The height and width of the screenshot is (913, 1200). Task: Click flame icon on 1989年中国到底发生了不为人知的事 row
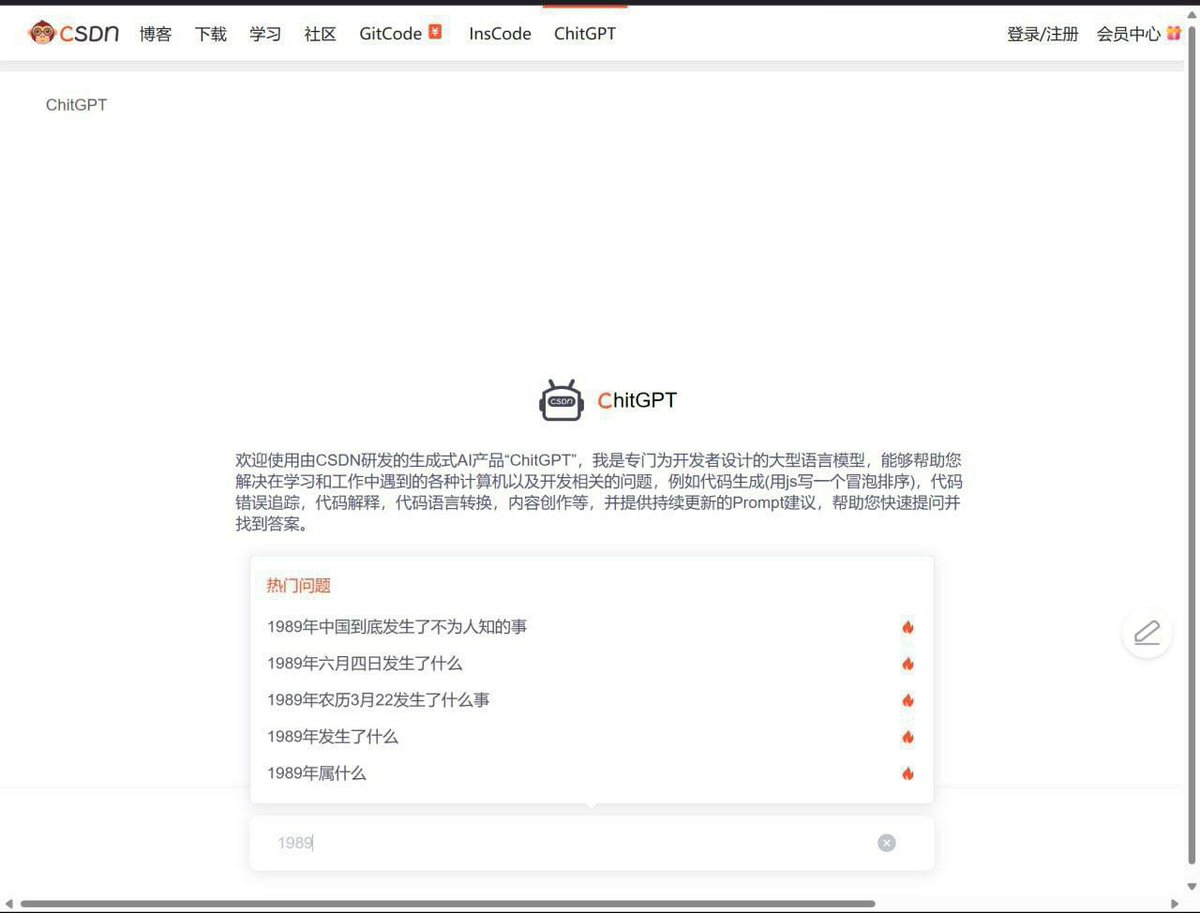[908, 627]
